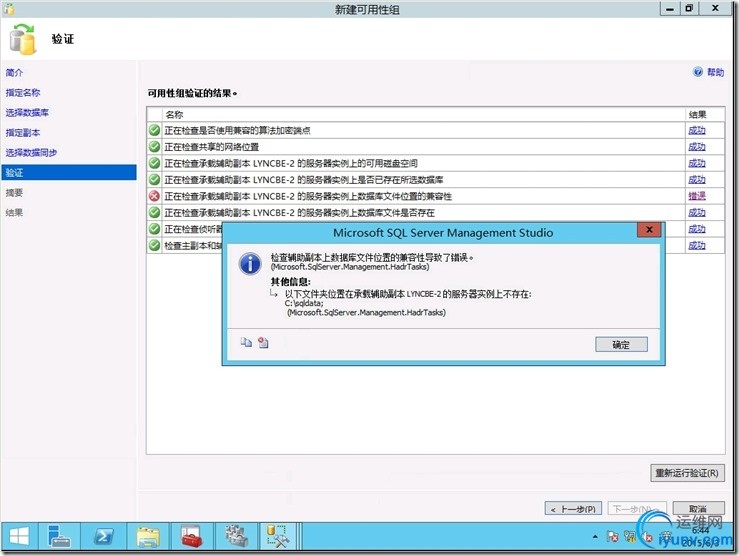Close the Microsoft SQL Server Management Studio dialog
This screenshot has width=739, height=556.
(x=649, y=229)
